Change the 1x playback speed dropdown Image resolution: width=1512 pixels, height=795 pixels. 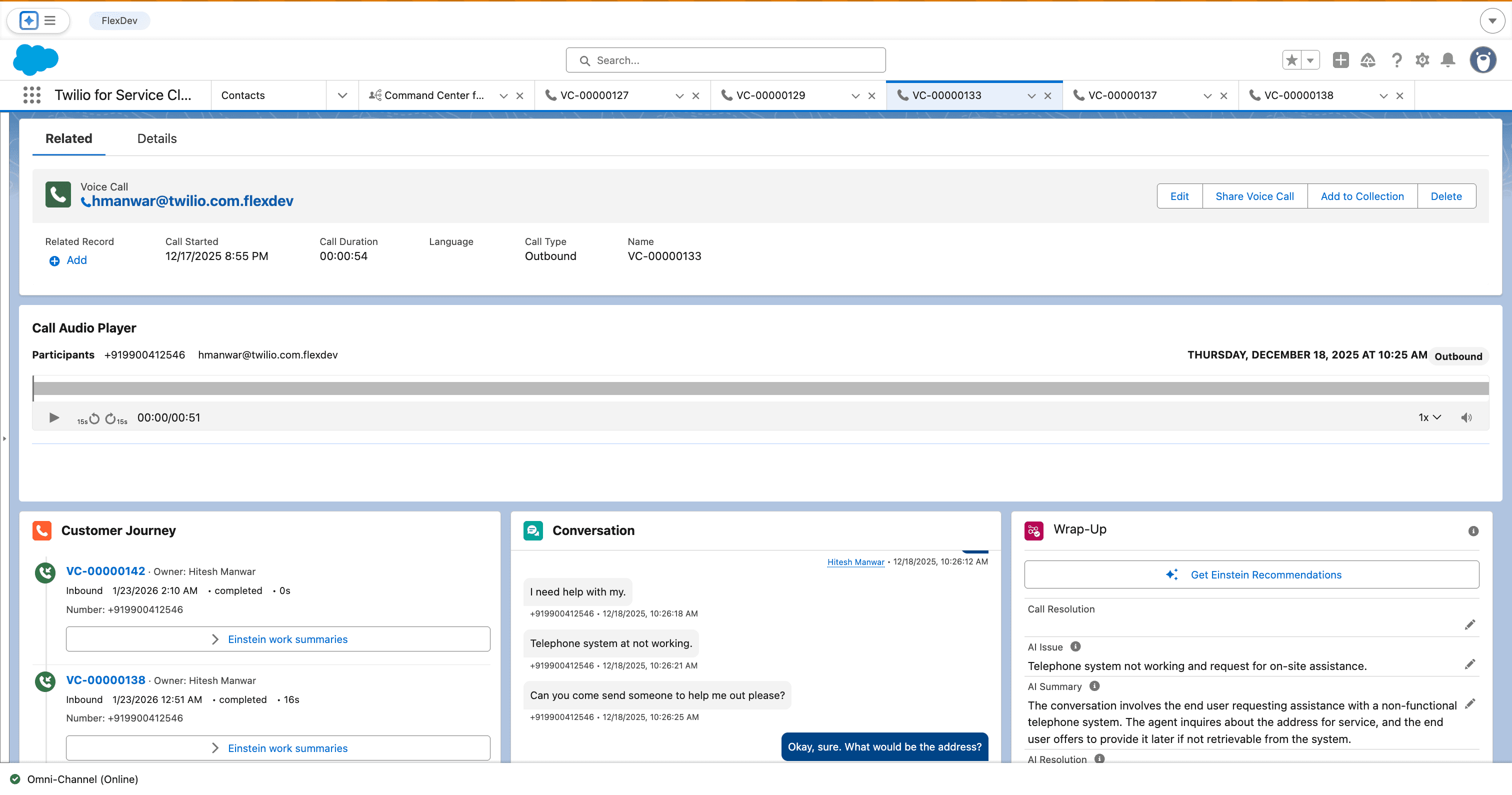coord(1429,417)
